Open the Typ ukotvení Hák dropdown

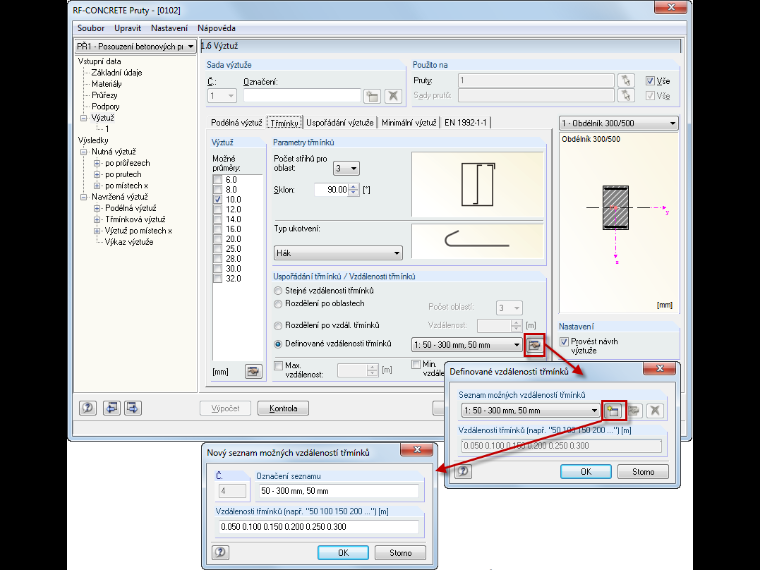point(338,253)
